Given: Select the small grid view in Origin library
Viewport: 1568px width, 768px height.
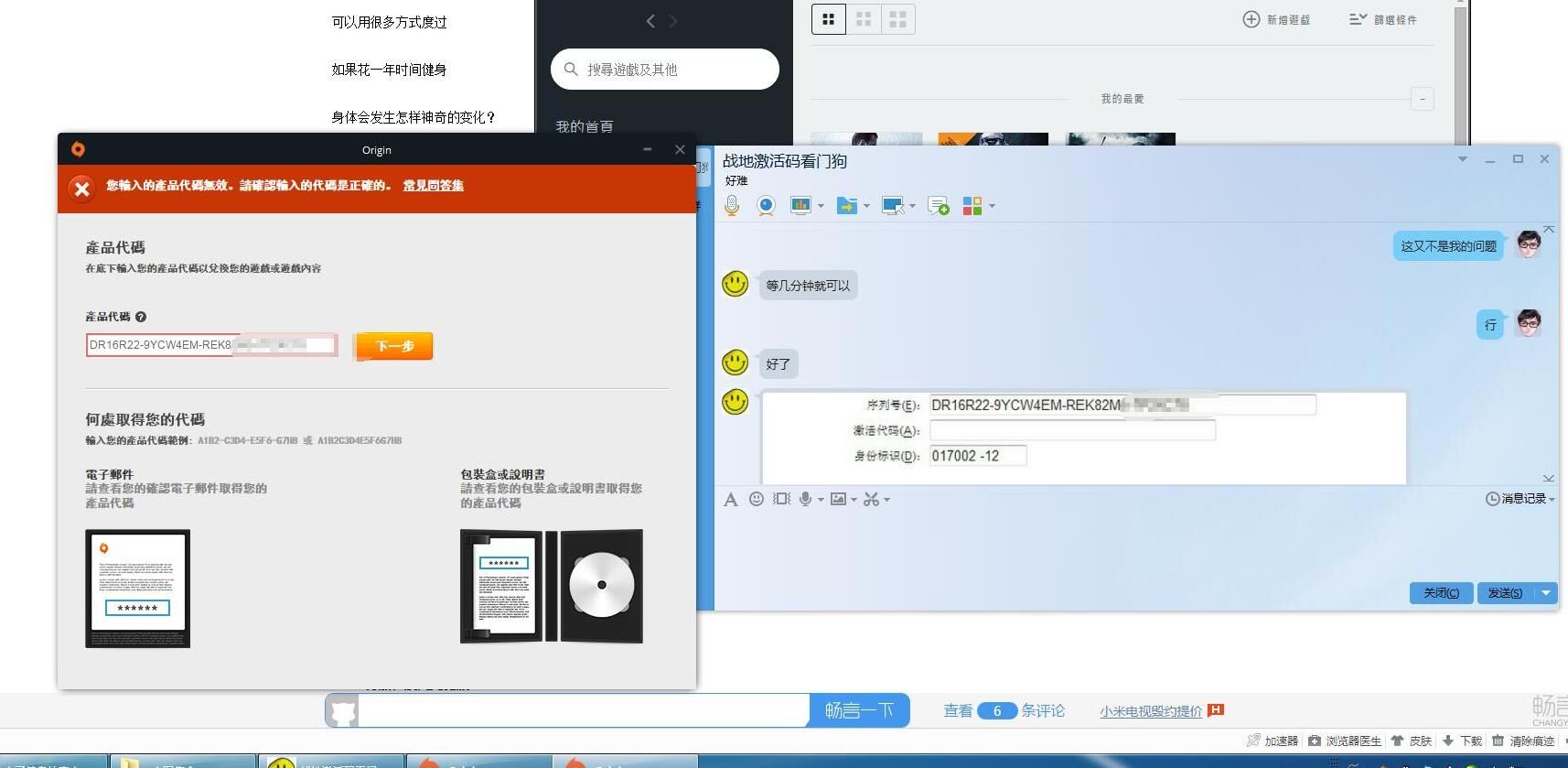Looking at the screenshot, I should (x=829, y=19).
